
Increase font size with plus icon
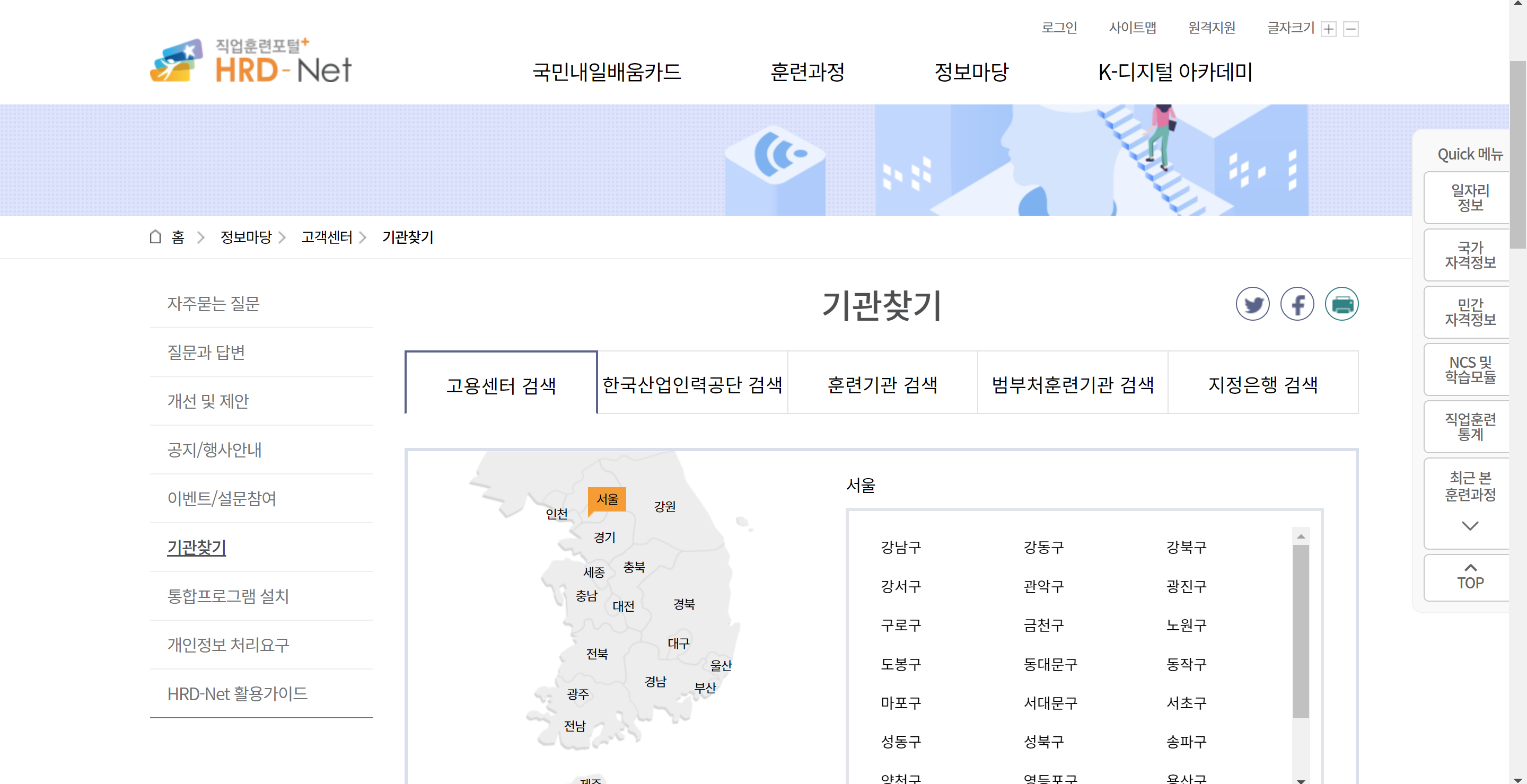pos(1328,29)
